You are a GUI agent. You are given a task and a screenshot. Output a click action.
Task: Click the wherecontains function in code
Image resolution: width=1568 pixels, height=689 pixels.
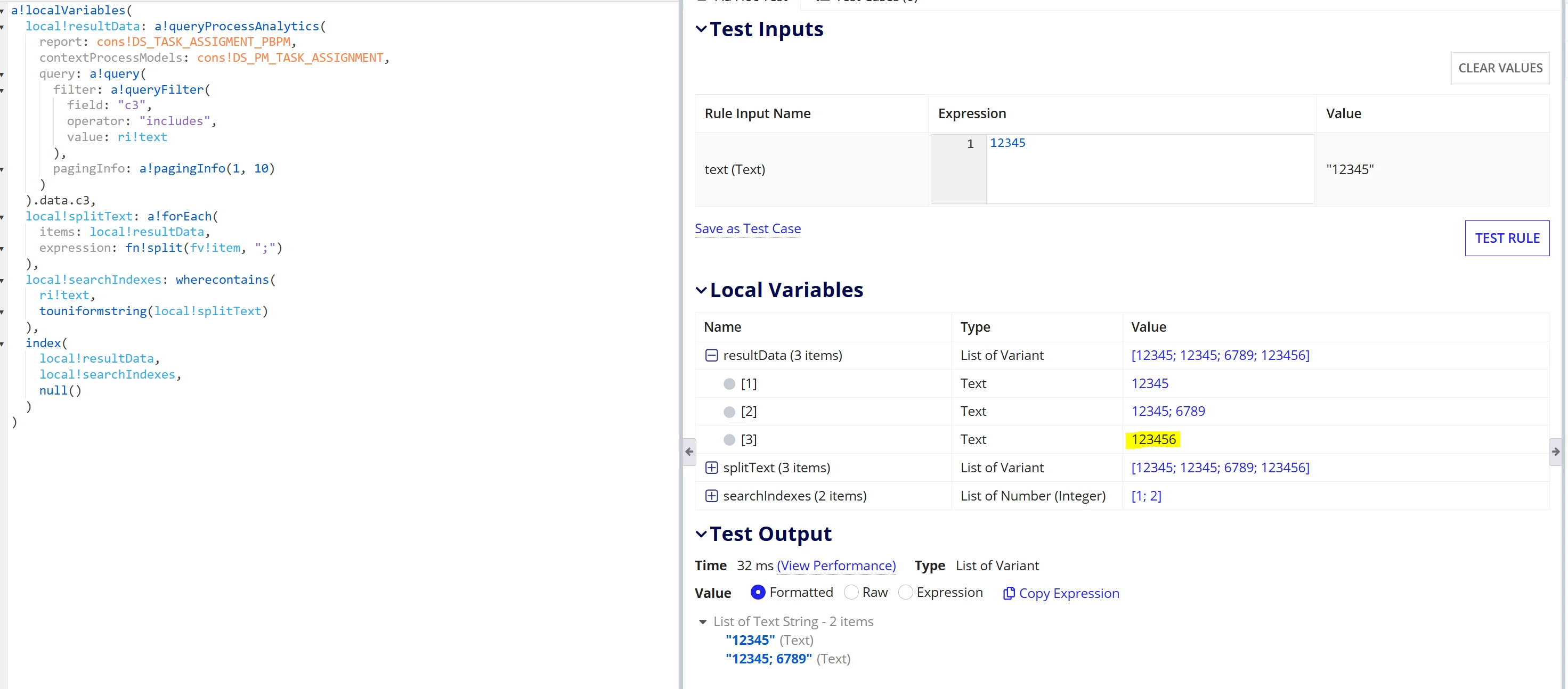coord(222,279)
